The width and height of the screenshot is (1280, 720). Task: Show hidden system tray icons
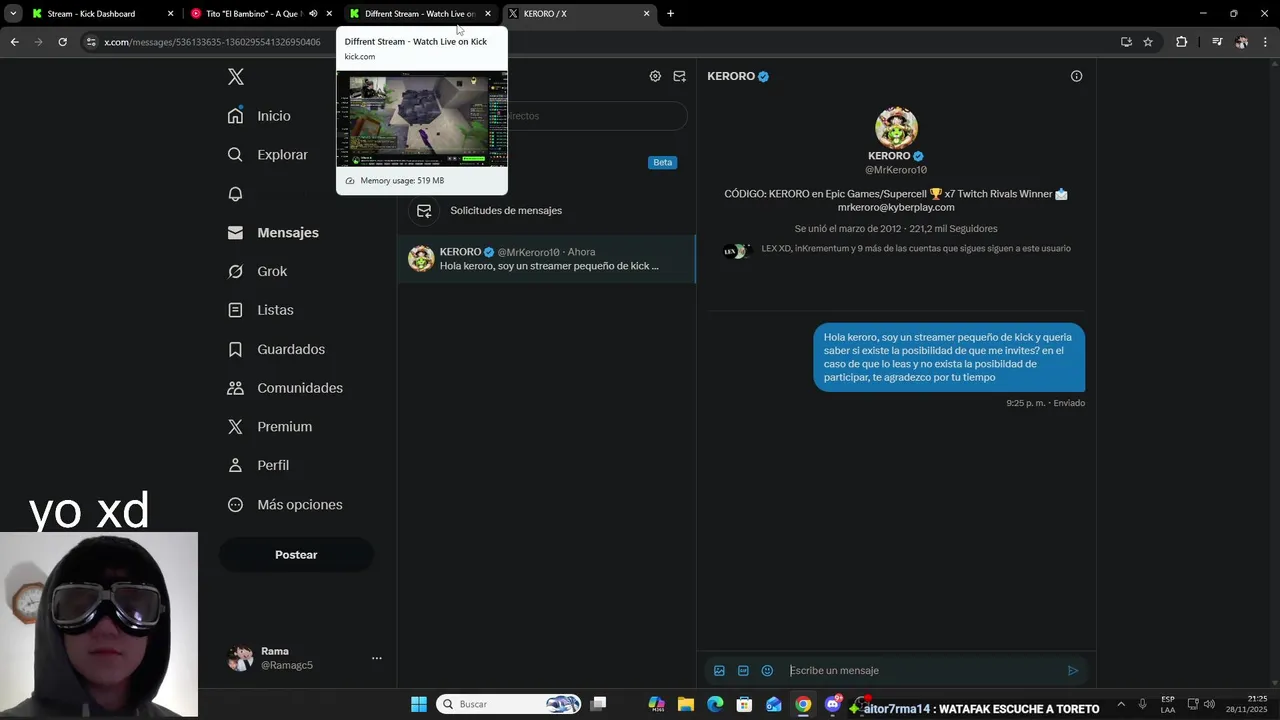click(1120, 704)
